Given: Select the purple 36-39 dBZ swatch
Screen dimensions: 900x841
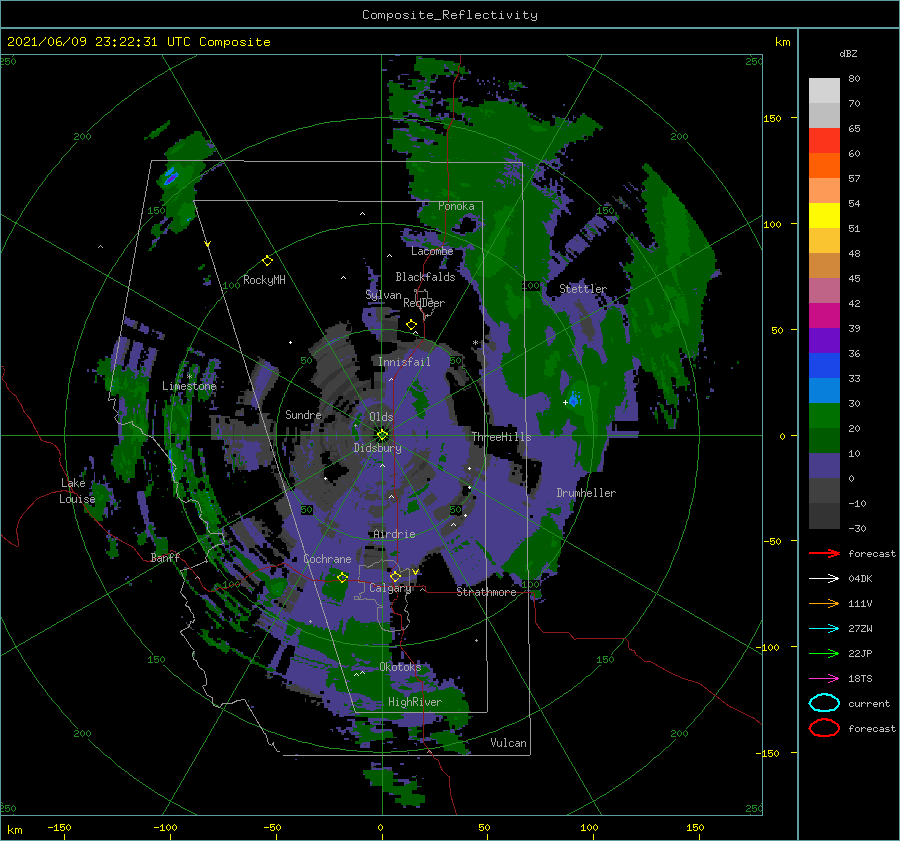Looking at the screenshot, I should click(x=824, y=340).
